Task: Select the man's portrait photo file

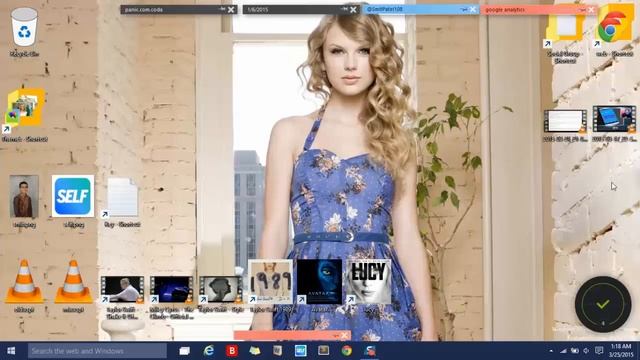Action: (24, 197)
